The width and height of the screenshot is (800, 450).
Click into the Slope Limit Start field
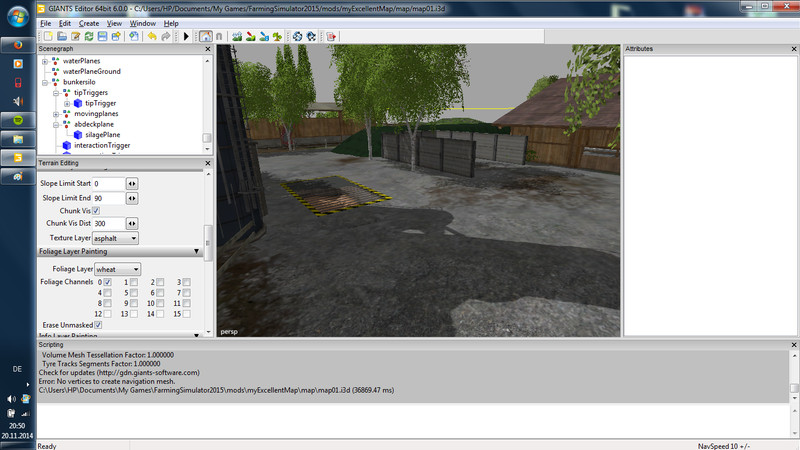click(x=109, y=184)
